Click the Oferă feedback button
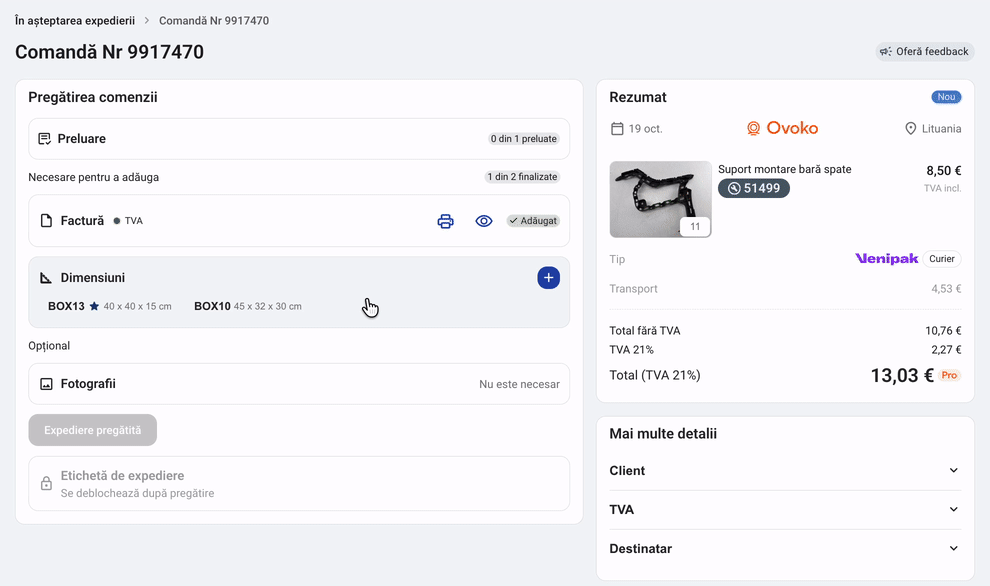 pyautogui.click(x=924, y=52)
